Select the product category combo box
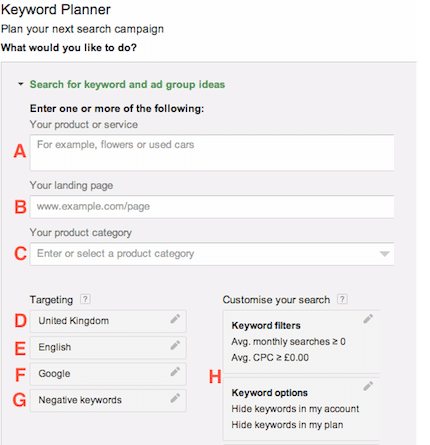 pyautogui.click(x=212, y=254)
